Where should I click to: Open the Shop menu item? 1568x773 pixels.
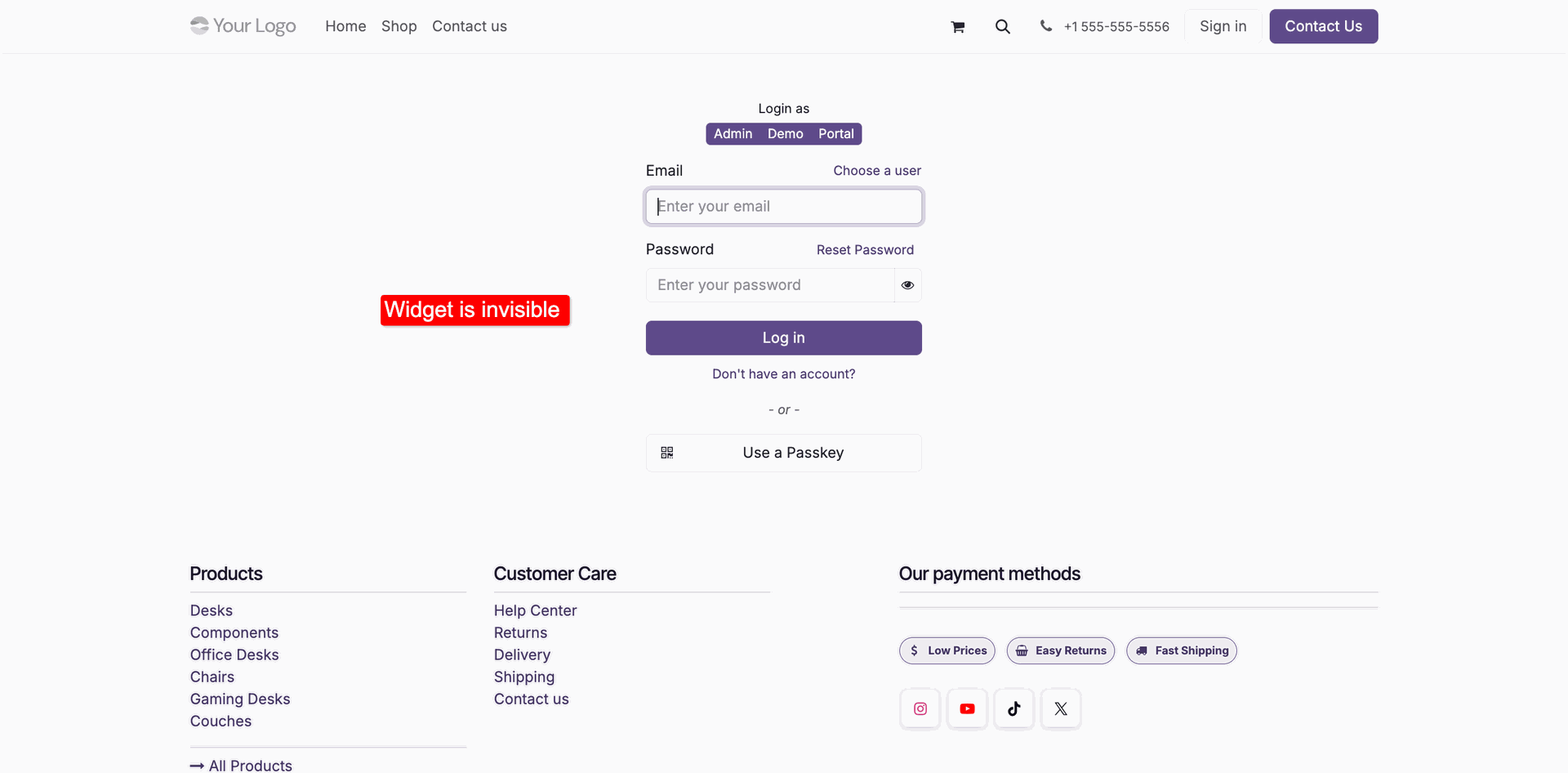399,26
